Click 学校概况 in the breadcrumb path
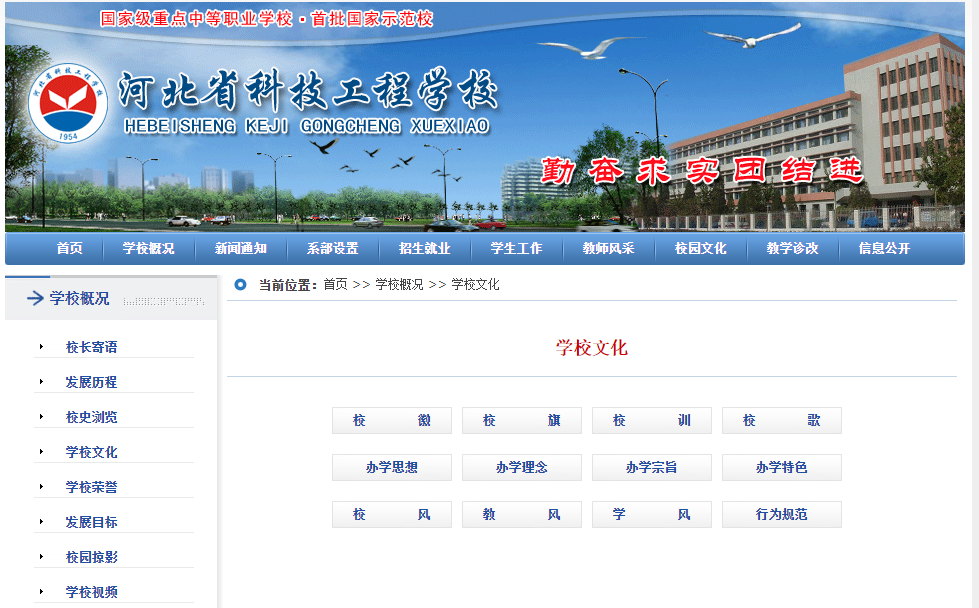979x608 pixels. (x=400, y=285)
